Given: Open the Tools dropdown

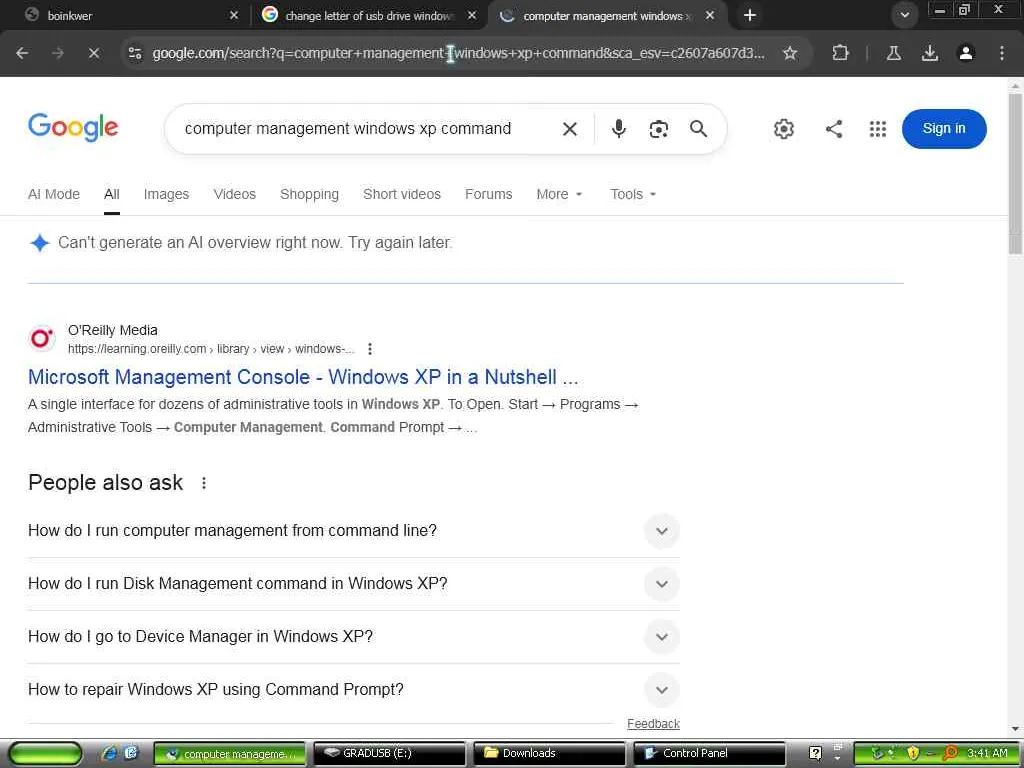Looking at the screenshot, I should (633, 194).
